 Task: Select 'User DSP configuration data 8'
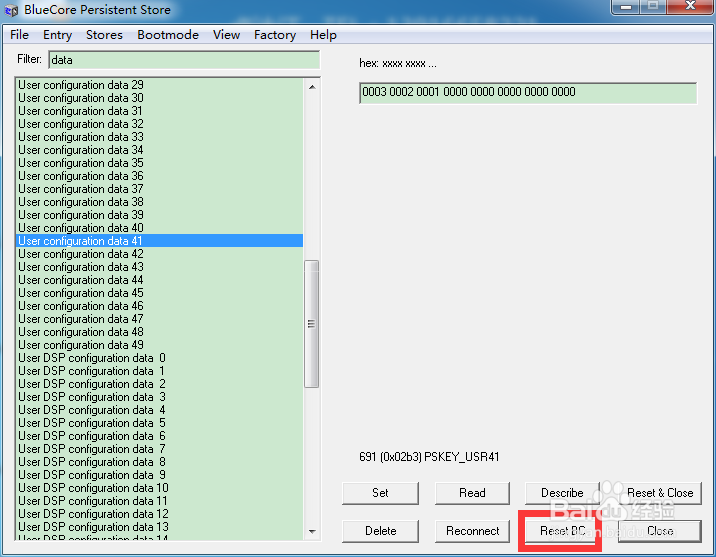tap(159, 462)
